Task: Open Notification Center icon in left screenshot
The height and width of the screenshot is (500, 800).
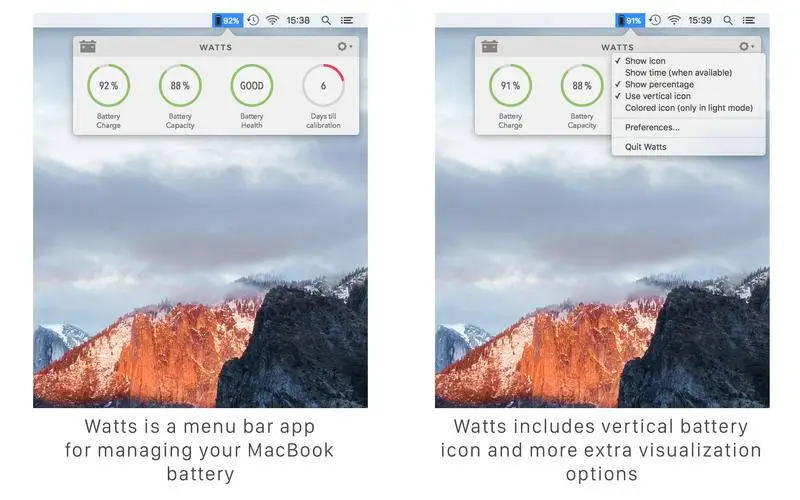Action: [x=347, y=20]
